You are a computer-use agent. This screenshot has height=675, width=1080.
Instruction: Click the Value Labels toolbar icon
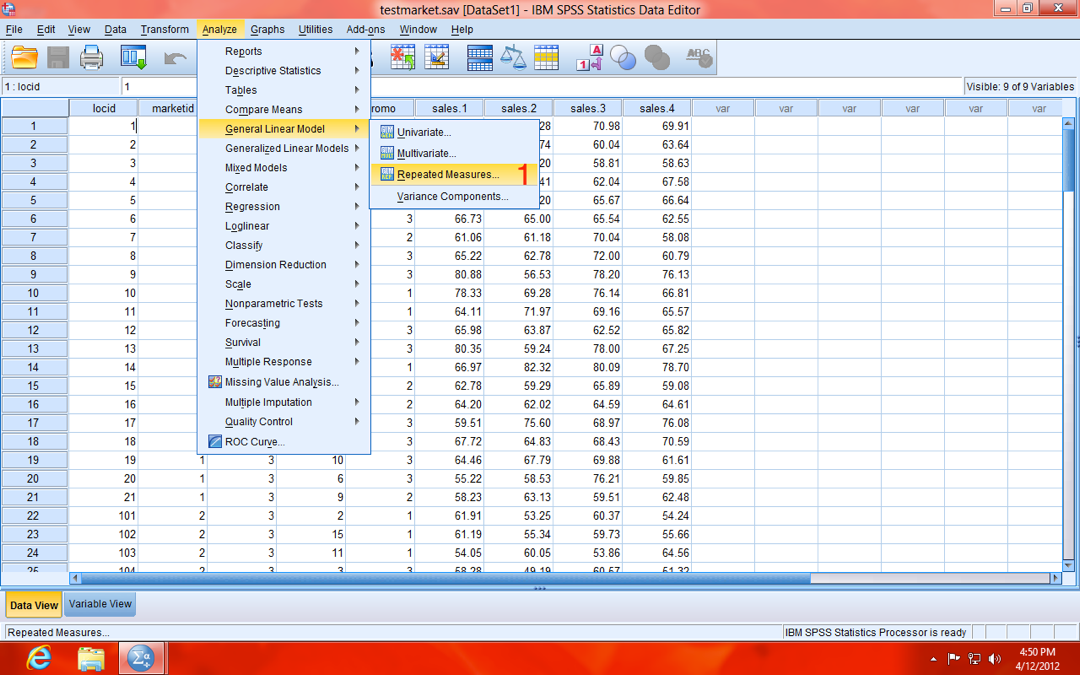tap(589, 57)
